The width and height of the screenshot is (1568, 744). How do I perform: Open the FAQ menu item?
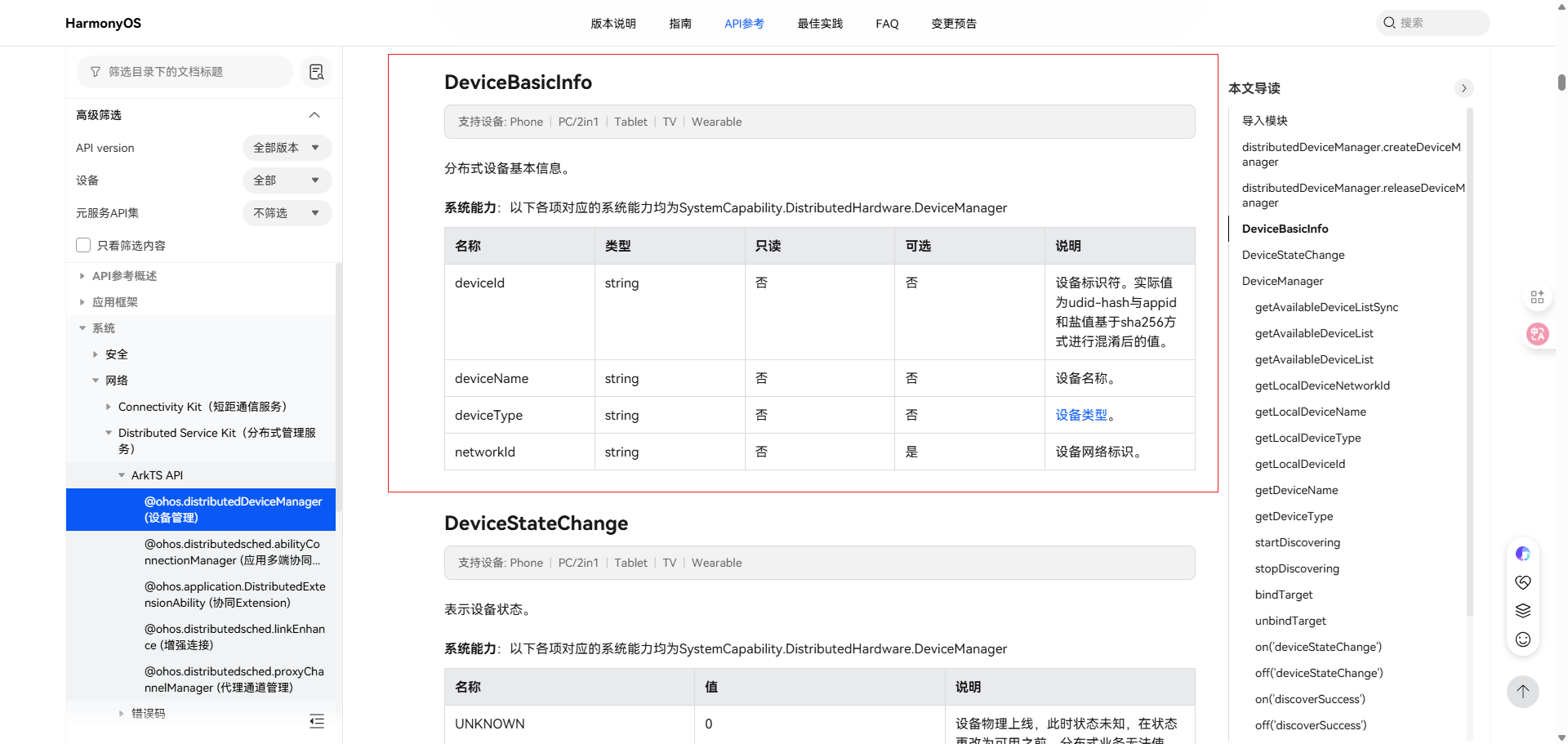887,24
